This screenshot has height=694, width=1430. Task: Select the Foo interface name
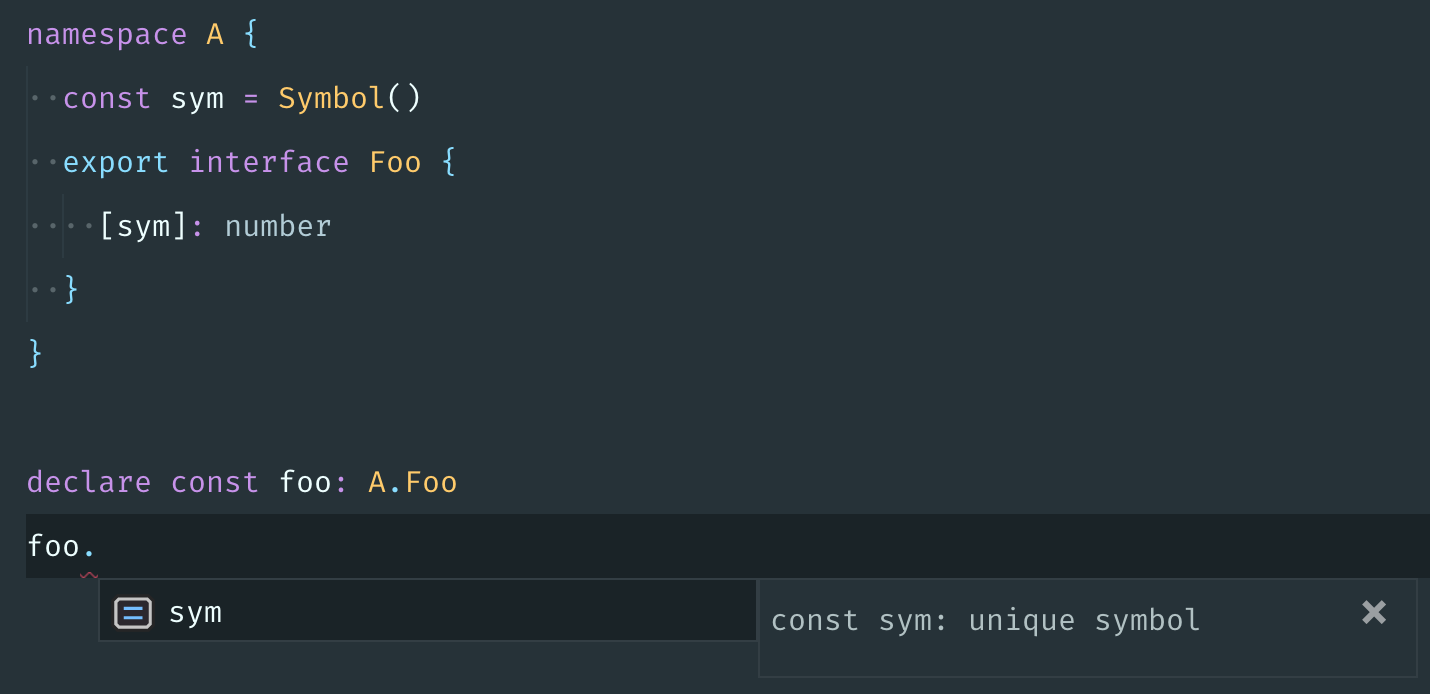coord(395,161)
